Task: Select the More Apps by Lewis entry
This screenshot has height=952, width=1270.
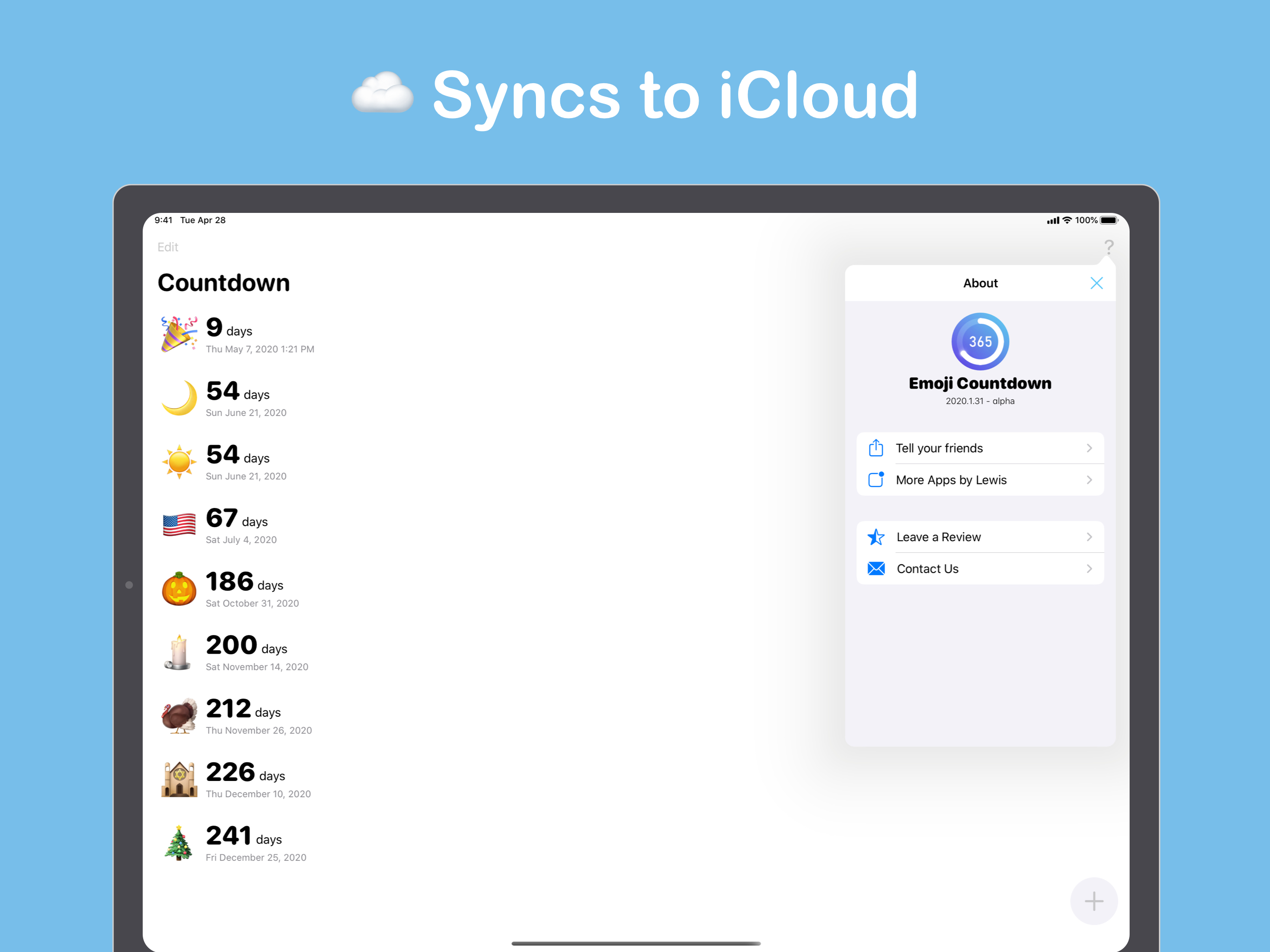Action: 979,480
